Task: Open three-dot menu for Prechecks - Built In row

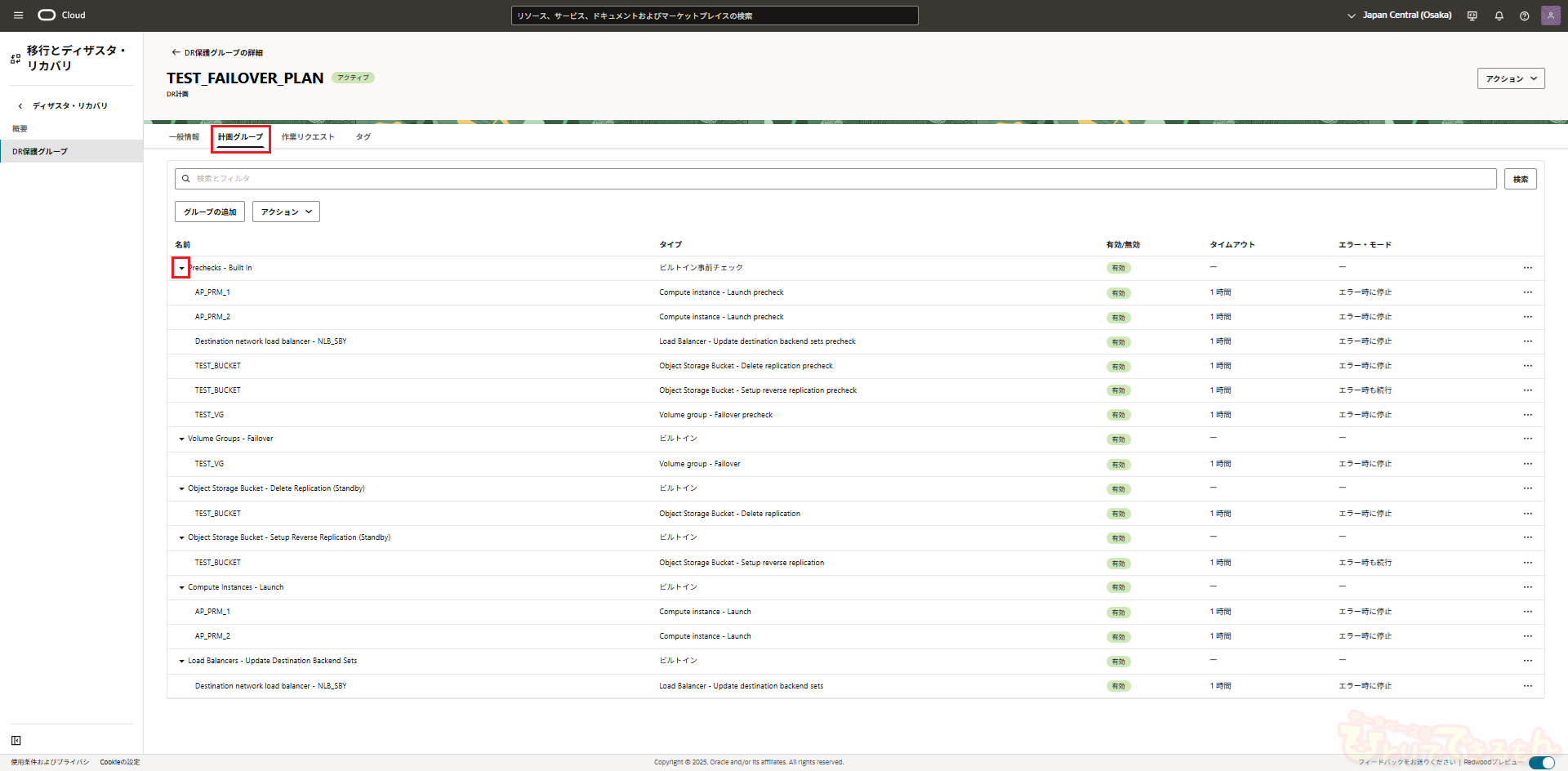Action: tap(1527, 268)
